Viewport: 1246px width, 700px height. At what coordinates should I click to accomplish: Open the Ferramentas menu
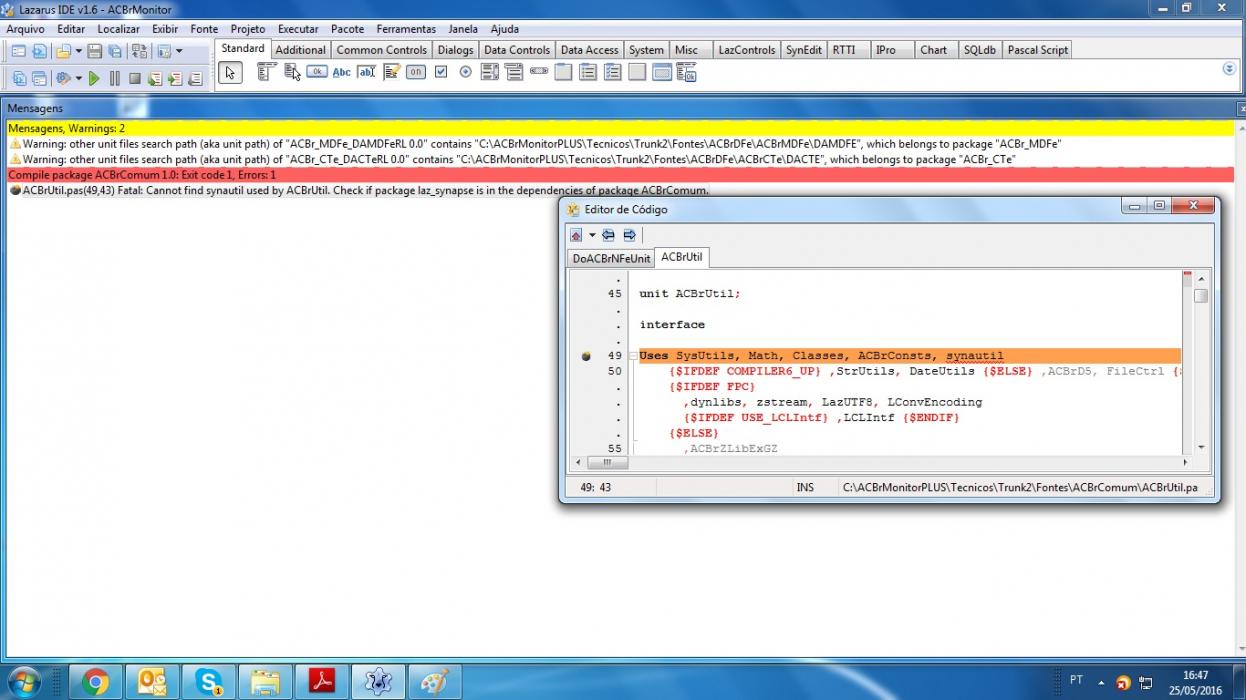point(406,29)
